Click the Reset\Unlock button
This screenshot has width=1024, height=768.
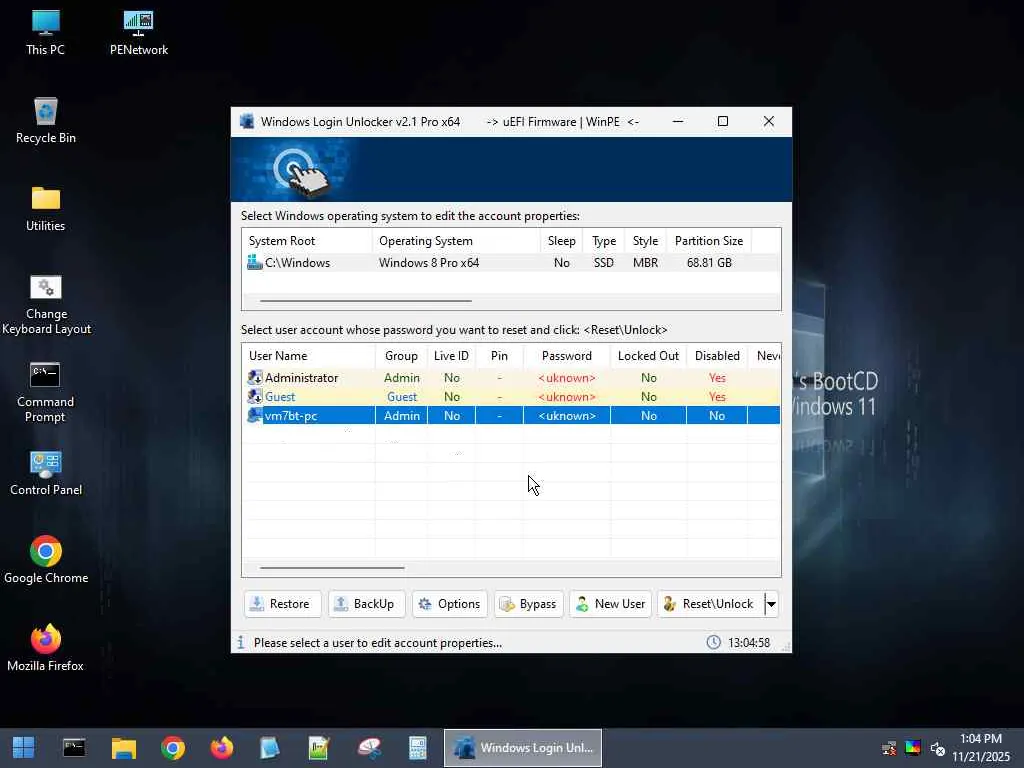pyautogui.click(x=711, y=604)
